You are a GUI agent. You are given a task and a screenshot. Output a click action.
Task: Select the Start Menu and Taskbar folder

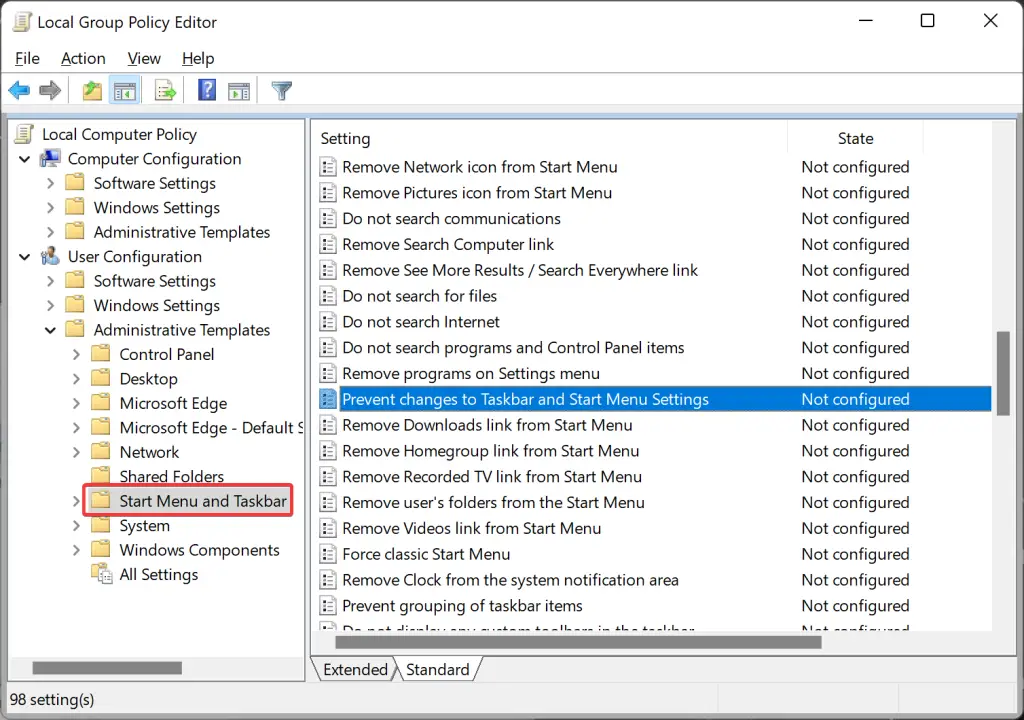pos(204,500)
